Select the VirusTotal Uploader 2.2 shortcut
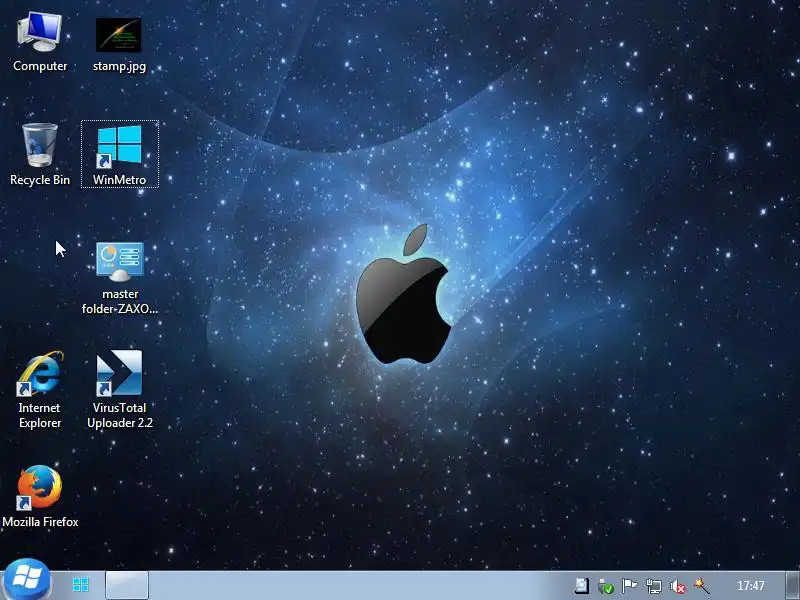800x600 pixels. tap(119, 390)
